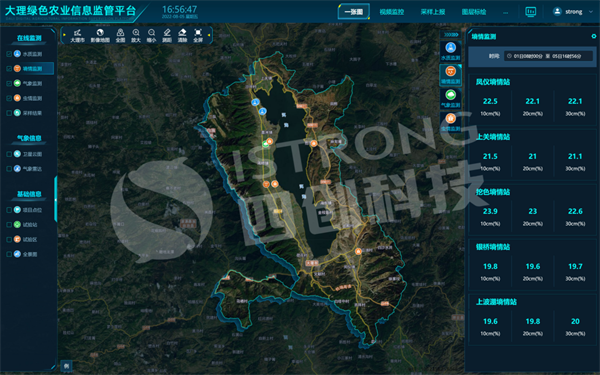Viewport: 600px width, 375px height.
Task: Enable the 采样结果 checkbox
Action: tap(9, 113)
